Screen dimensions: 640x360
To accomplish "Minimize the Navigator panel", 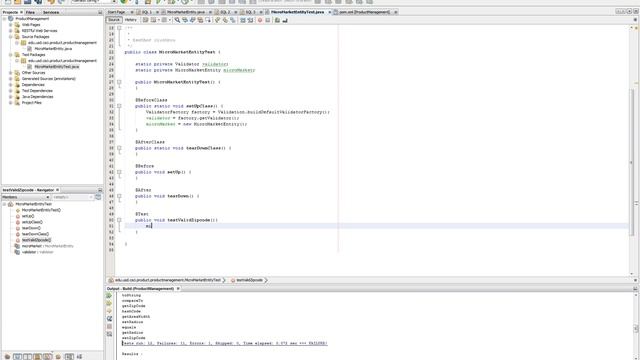I will tap(100, 190).
